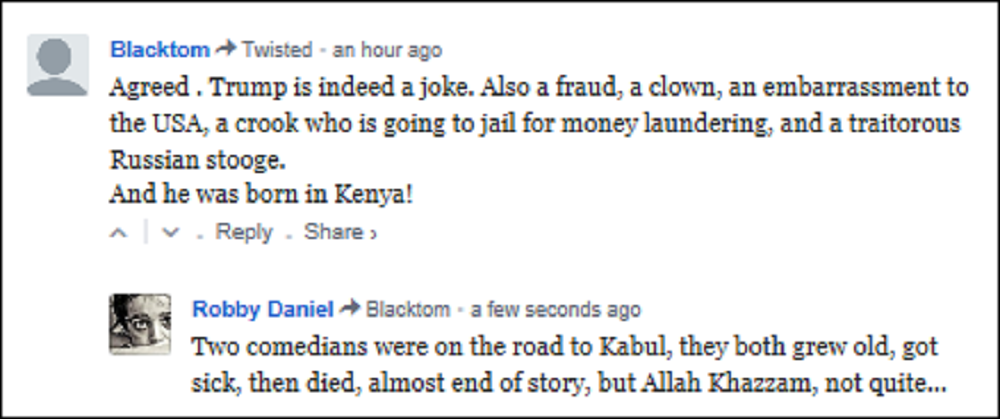Click the reply arrow icon after Robby Daniel
1000x419 pixels.
[349, 309]
